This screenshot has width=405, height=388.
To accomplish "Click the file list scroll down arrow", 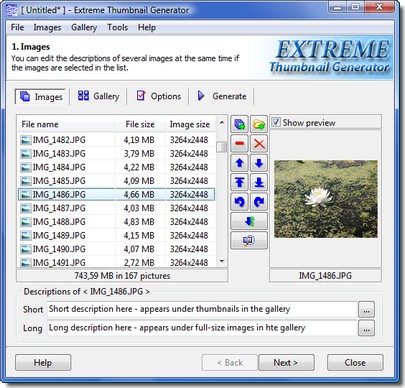I will 222,261.
